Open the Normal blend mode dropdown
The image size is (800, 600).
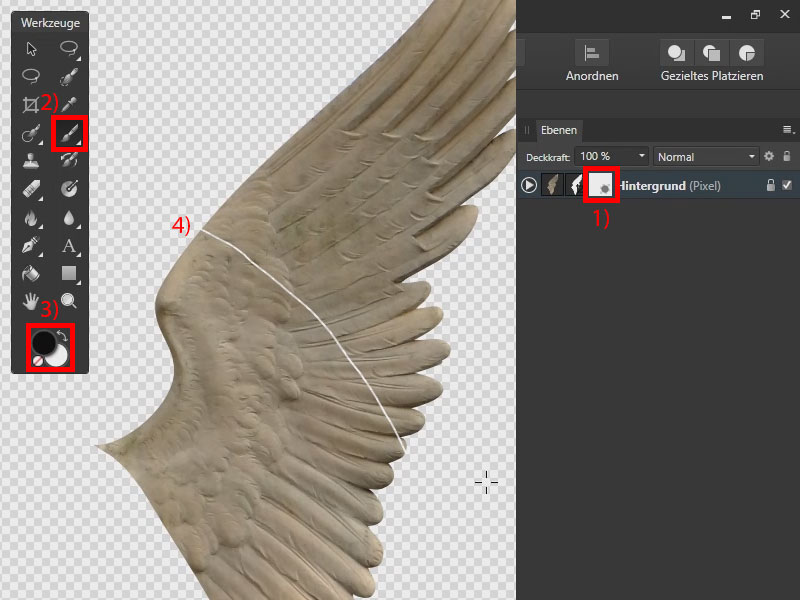706,157
